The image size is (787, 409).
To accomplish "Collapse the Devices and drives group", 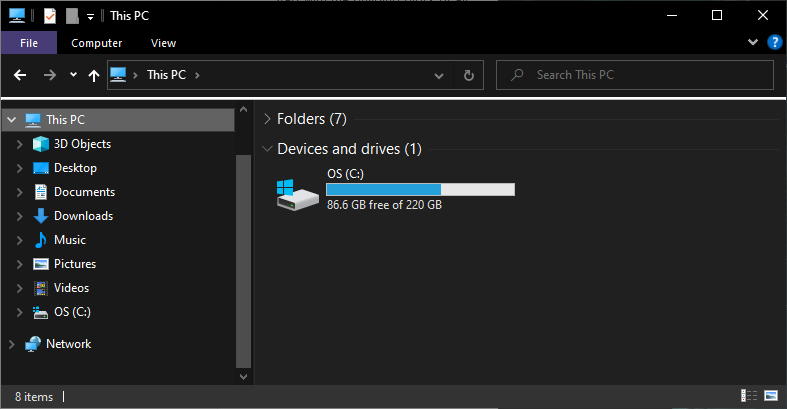I will 267,149.
